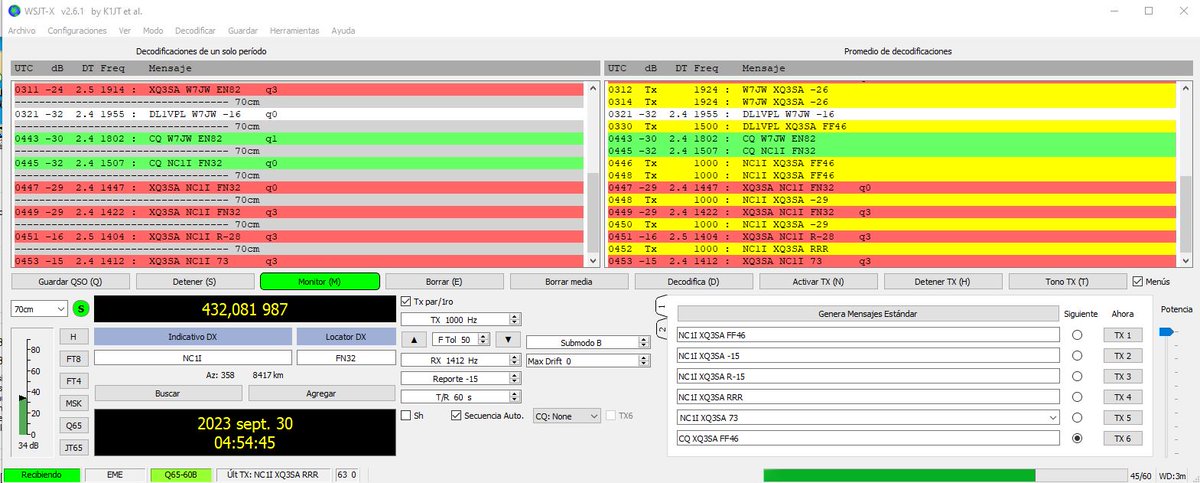Select Siguiente radio for NC1I XQ3SA FF46
Image resolution: width=1200 pixels, height=483 pixels.
(1077, 335)
